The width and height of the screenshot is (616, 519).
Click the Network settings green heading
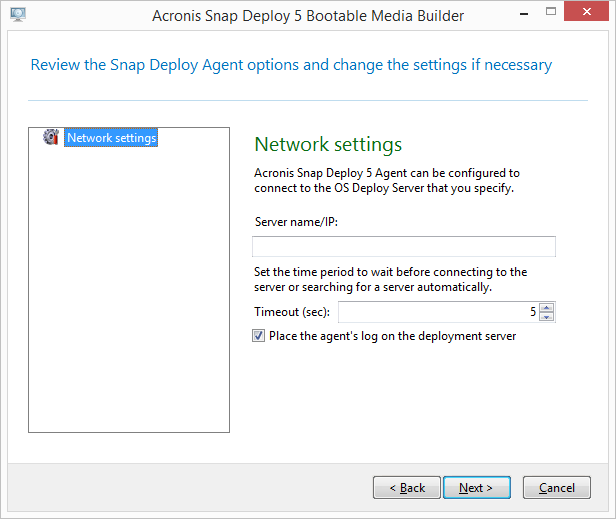click(328, 144)
